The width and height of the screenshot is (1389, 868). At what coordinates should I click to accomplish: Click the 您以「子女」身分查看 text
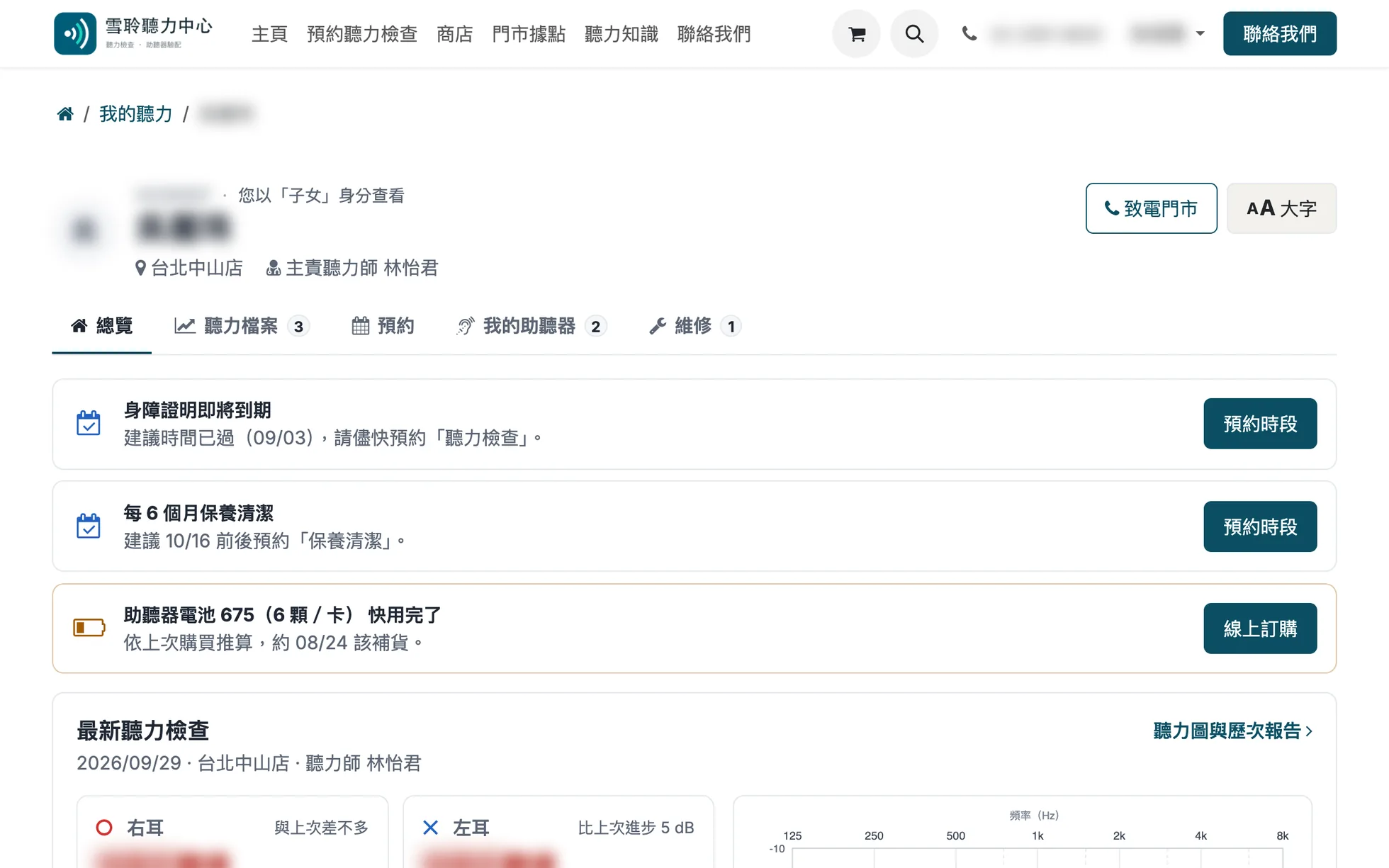(x=321, y=196)
